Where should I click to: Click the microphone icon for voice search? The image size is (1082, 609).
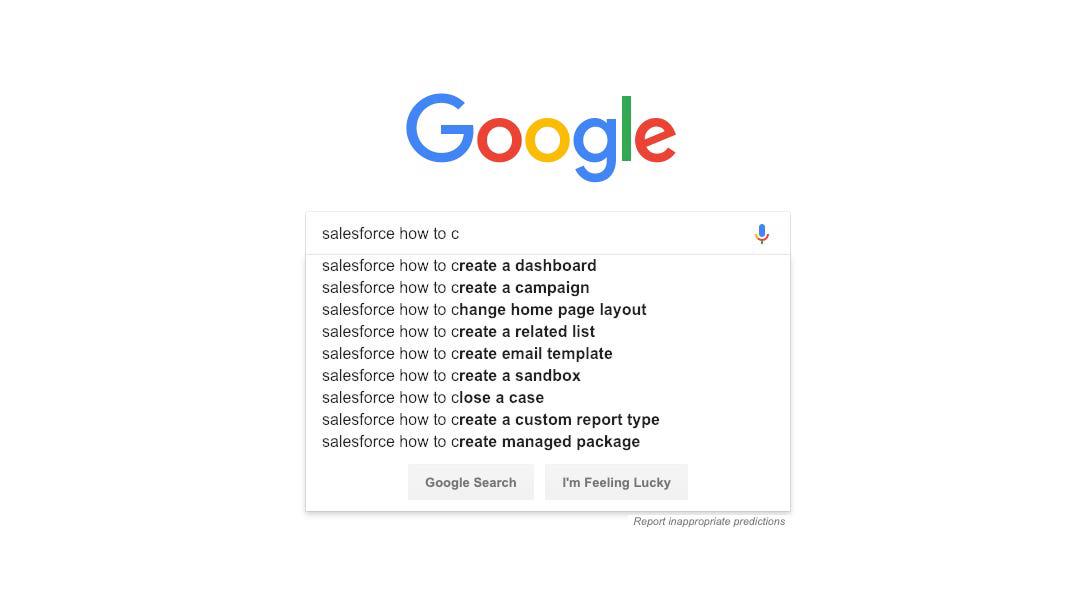tap(762, 233)
